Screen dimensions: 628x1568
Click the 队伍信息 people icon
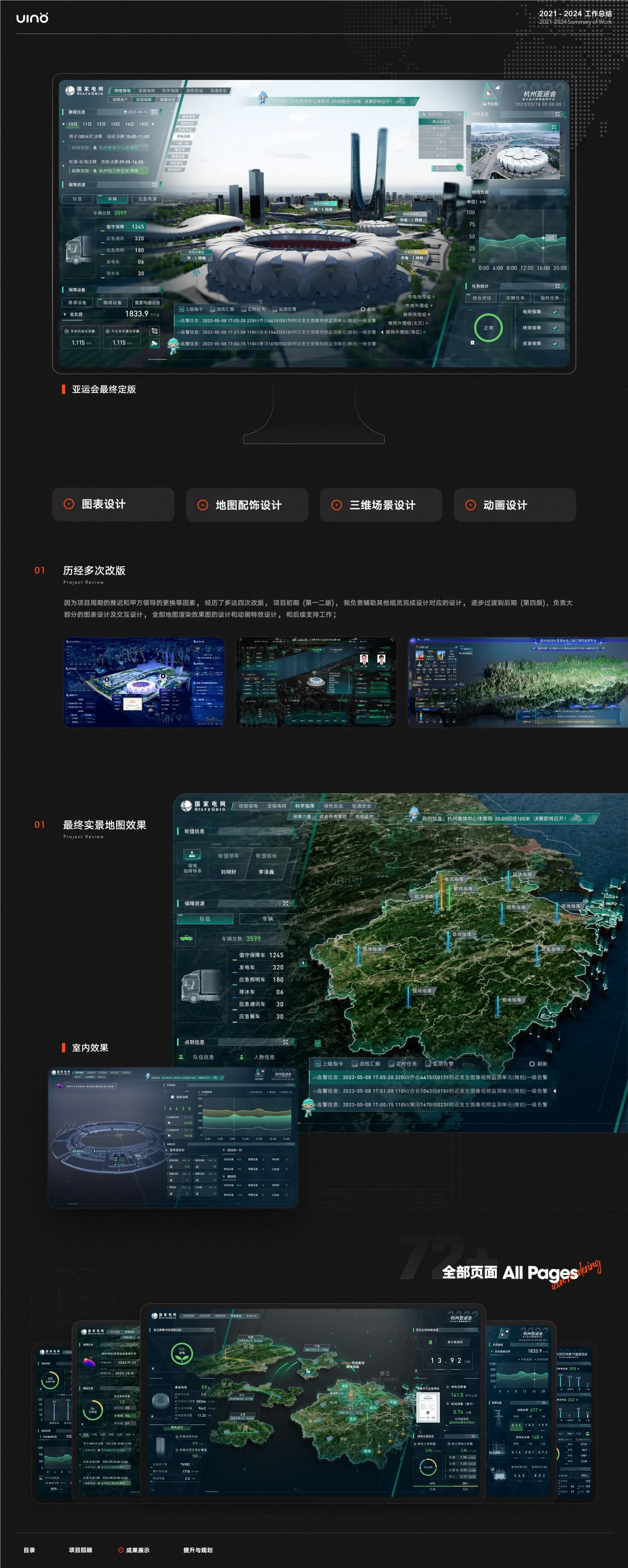pyautogui.click(x=181, y=1057)
